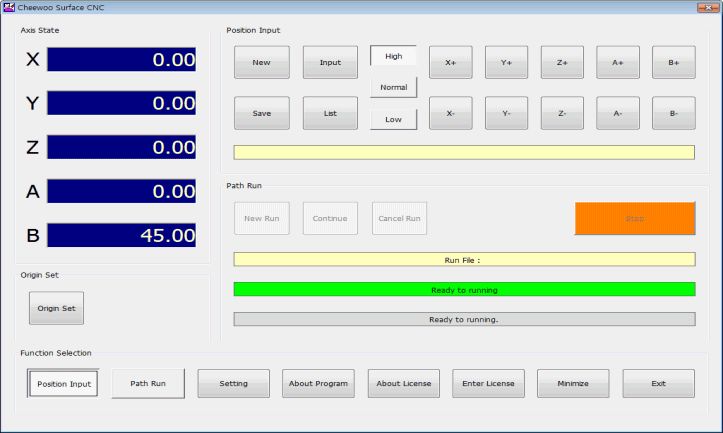Select High speed mode
The width and height of the screenshot is (723, 433).
pyautogui.click(x=393, y=56)
